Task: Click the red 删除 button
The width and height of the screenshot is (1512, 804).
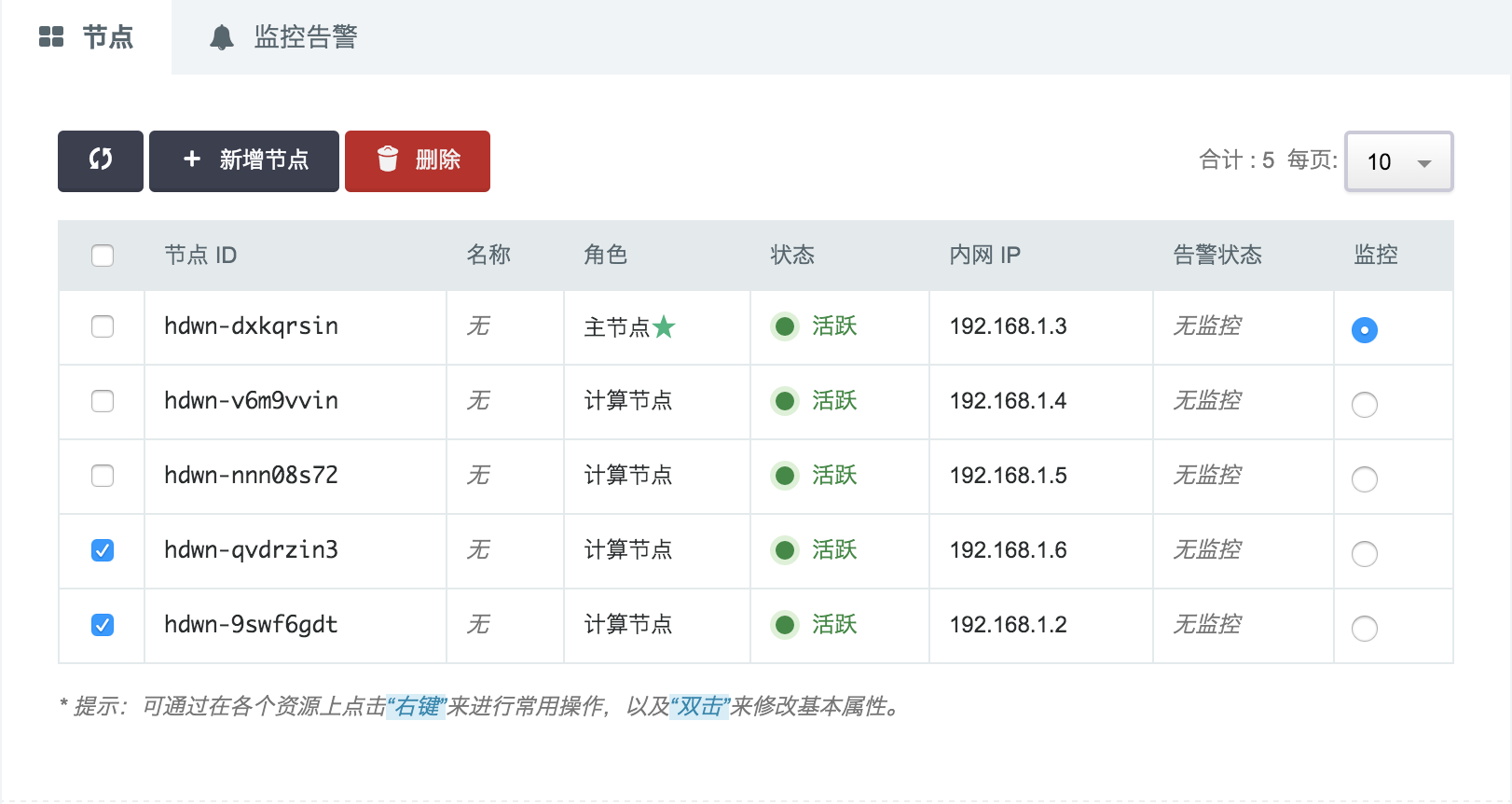Action: pos(418,161)
